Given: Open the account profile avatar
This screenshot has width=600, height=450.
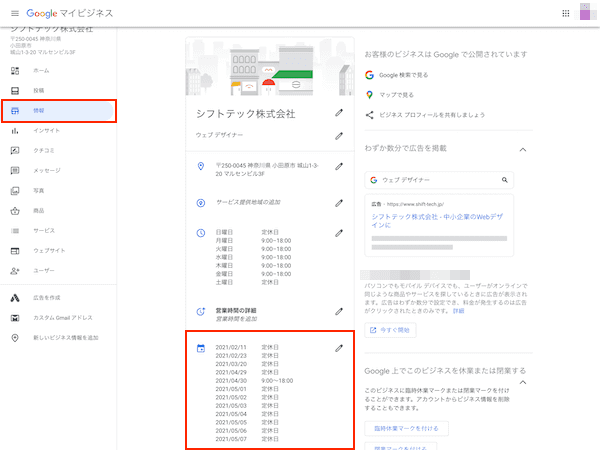Looking at the screenshot, I should [x=585, y=11].
